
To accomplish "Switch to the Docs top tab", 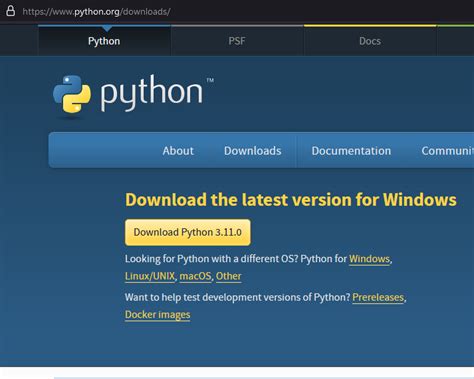I will click(x=370, y=41).
